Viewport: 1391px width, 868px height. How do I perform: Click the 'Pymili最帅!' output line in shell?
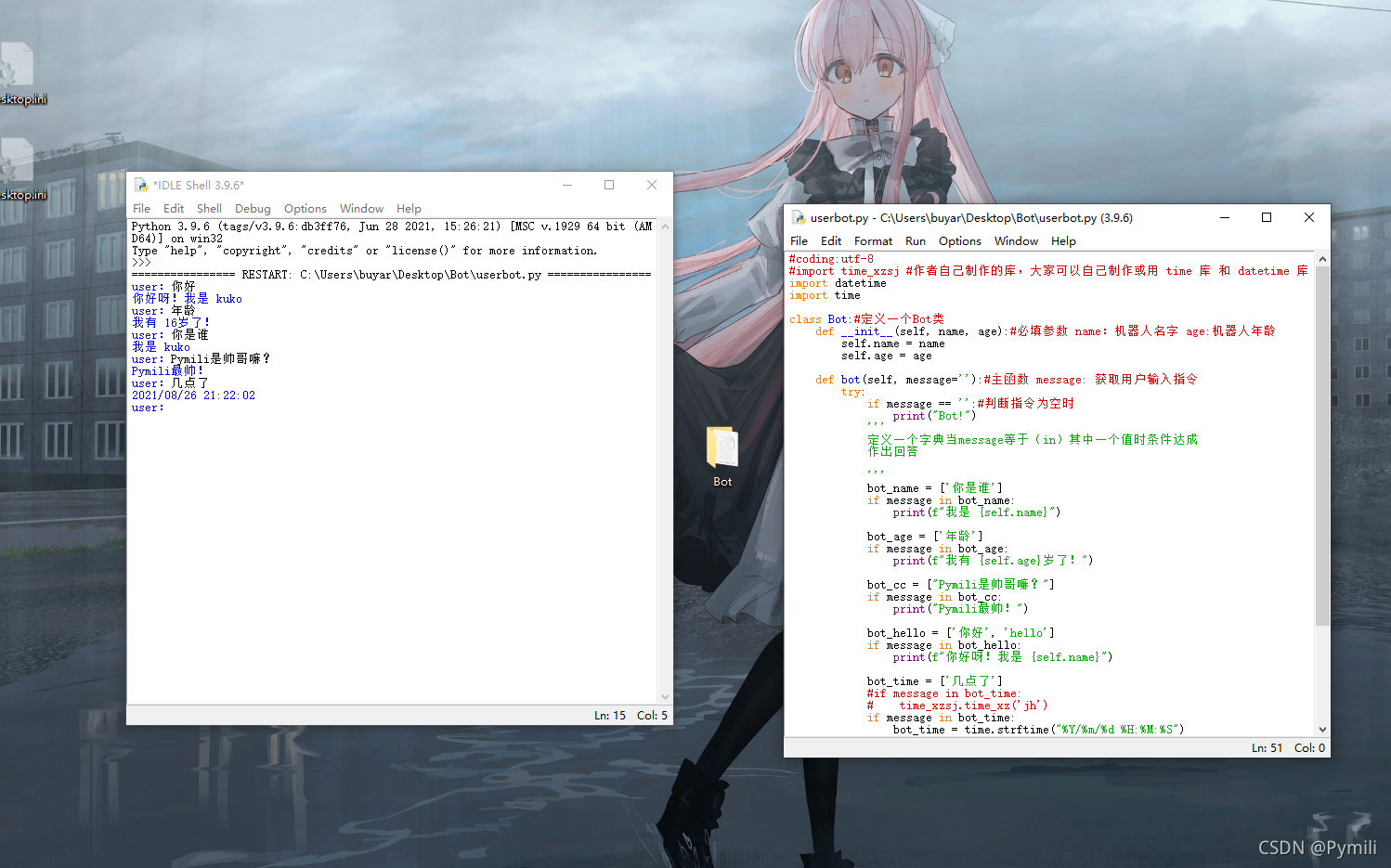pyautogui.click(x=167, y=371)
